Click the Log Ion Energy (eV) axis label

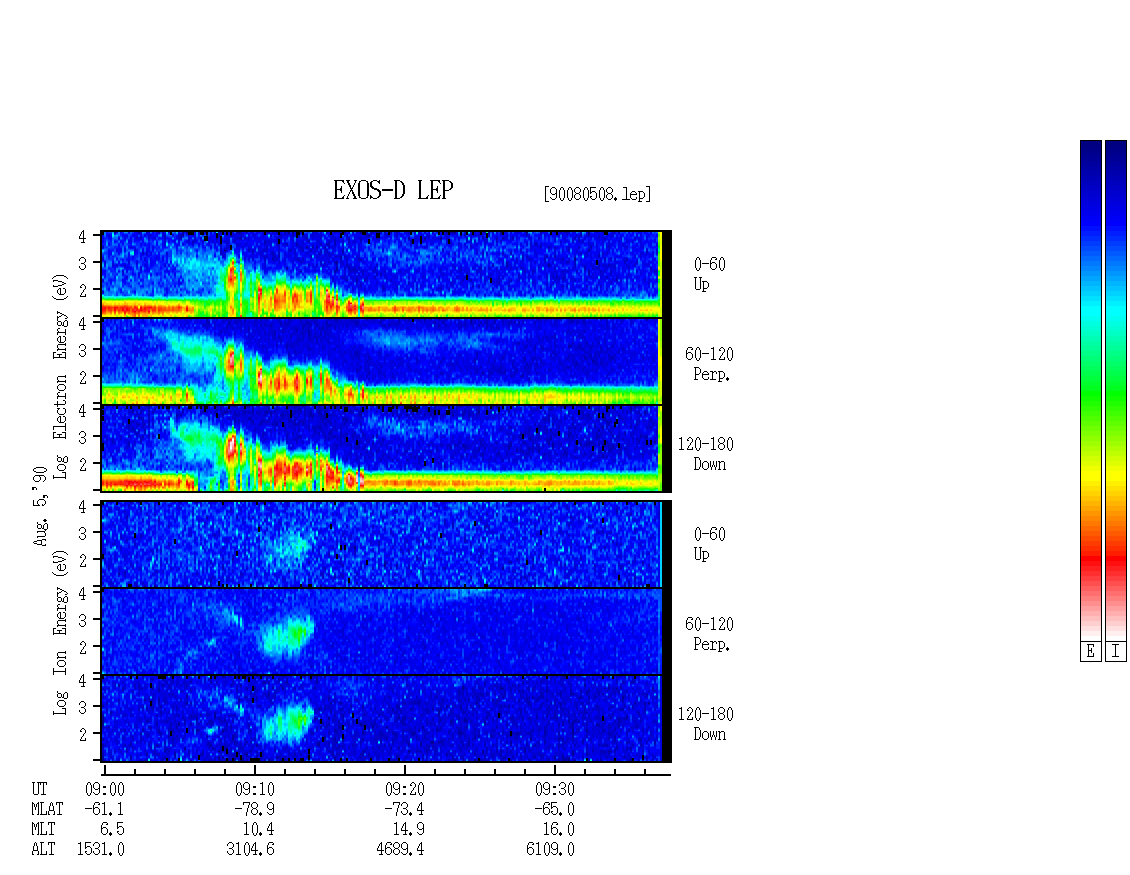[60, 633]
